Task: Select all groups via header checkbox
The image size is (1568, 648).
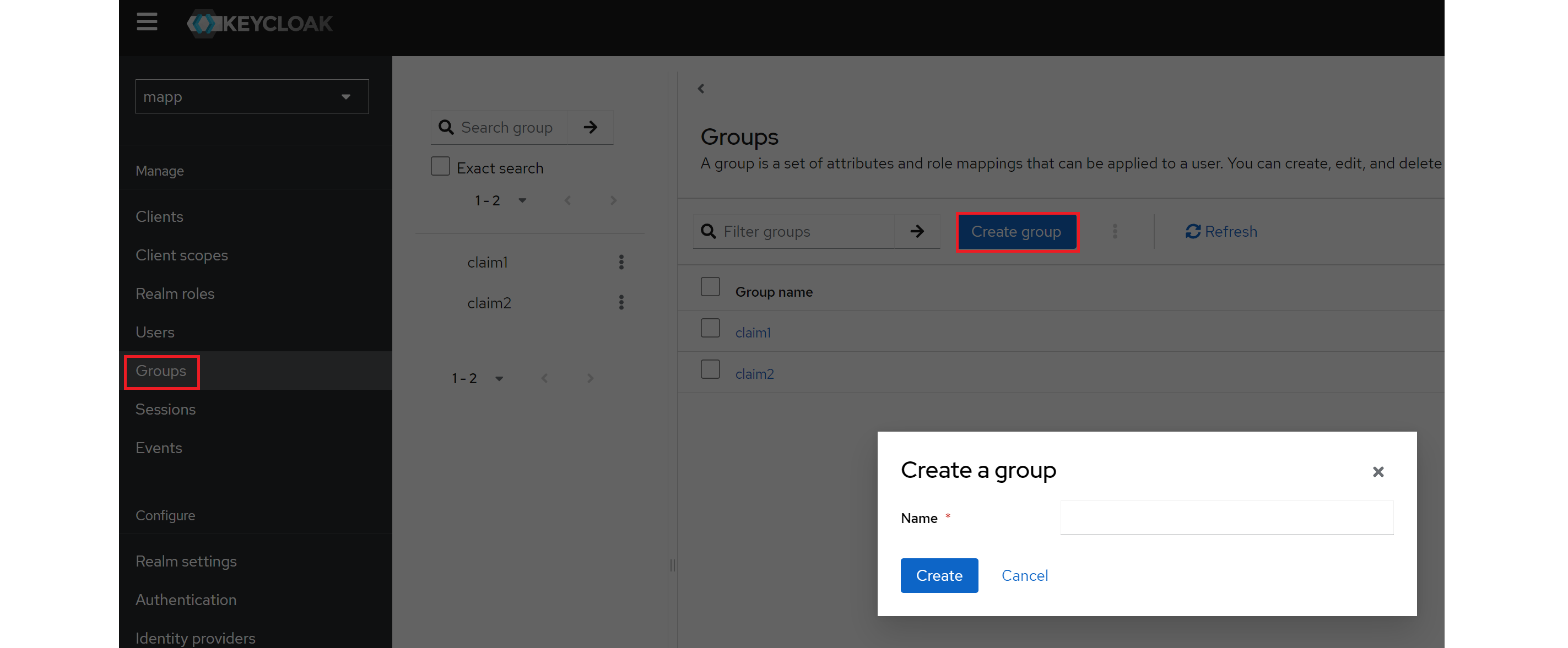Action: (710, 287)
